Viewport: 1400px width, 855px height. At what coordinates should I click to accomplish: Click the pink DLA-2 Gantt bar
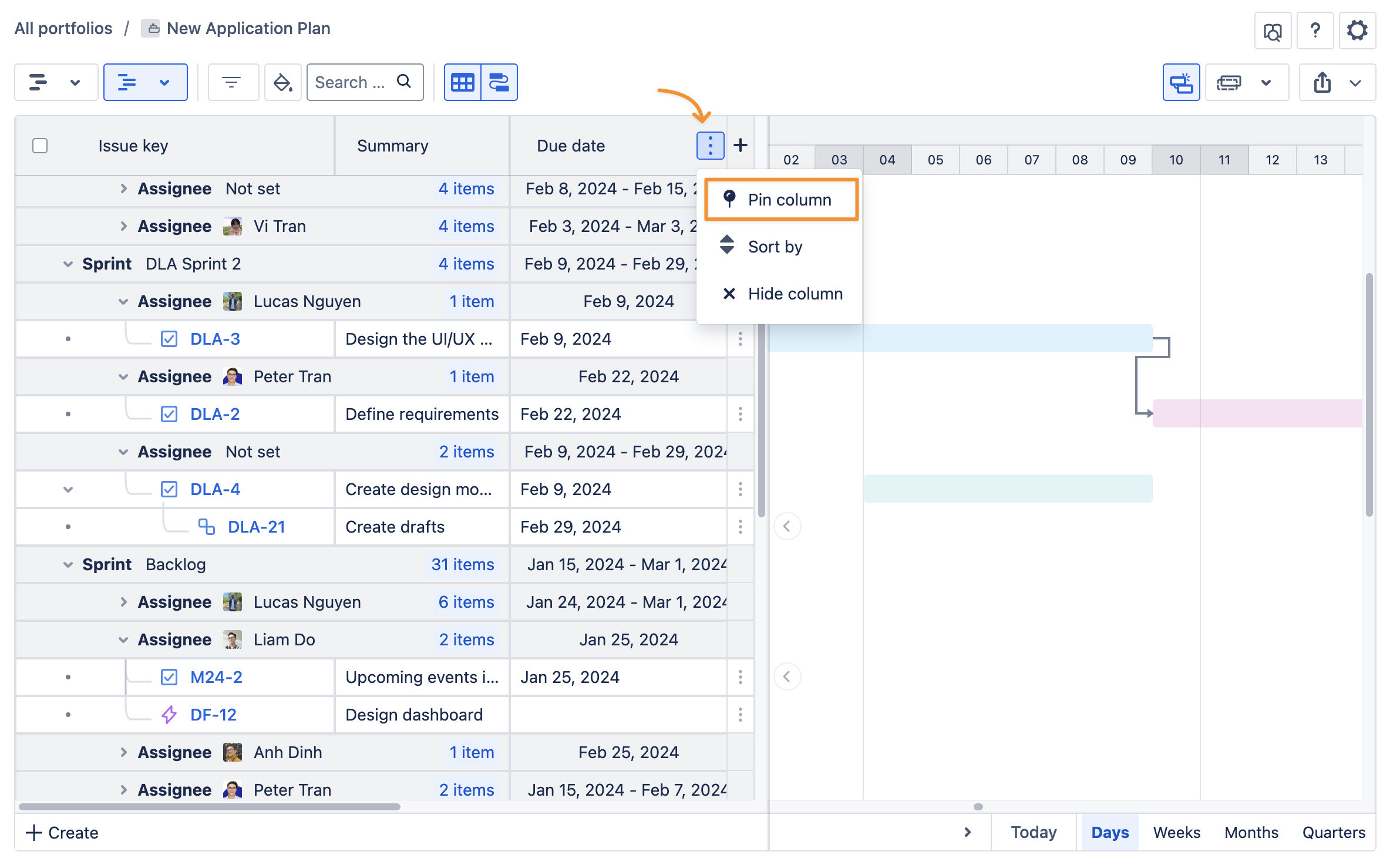pos(1257,413)
